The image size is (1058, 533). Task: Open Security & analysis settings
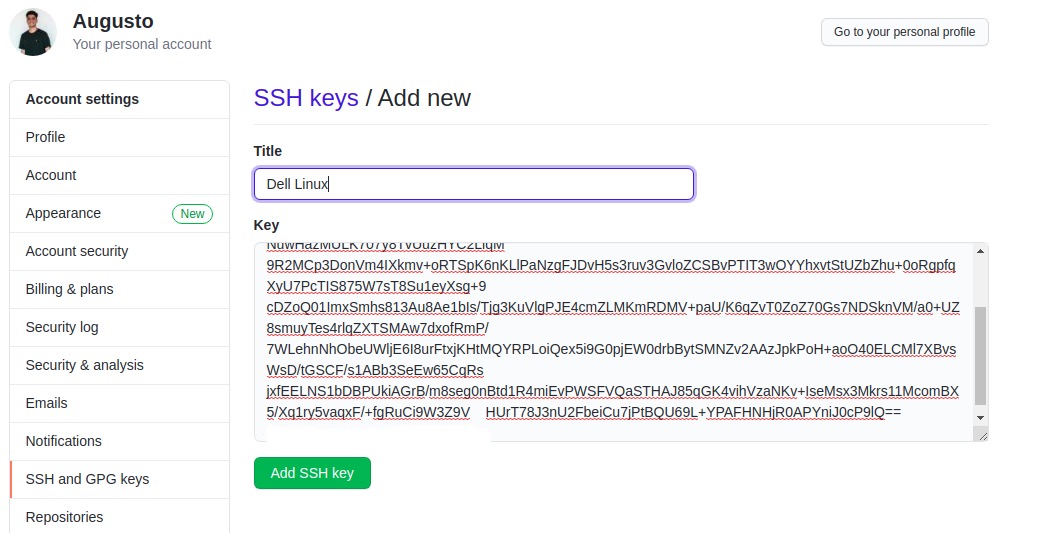click(119, 366)
